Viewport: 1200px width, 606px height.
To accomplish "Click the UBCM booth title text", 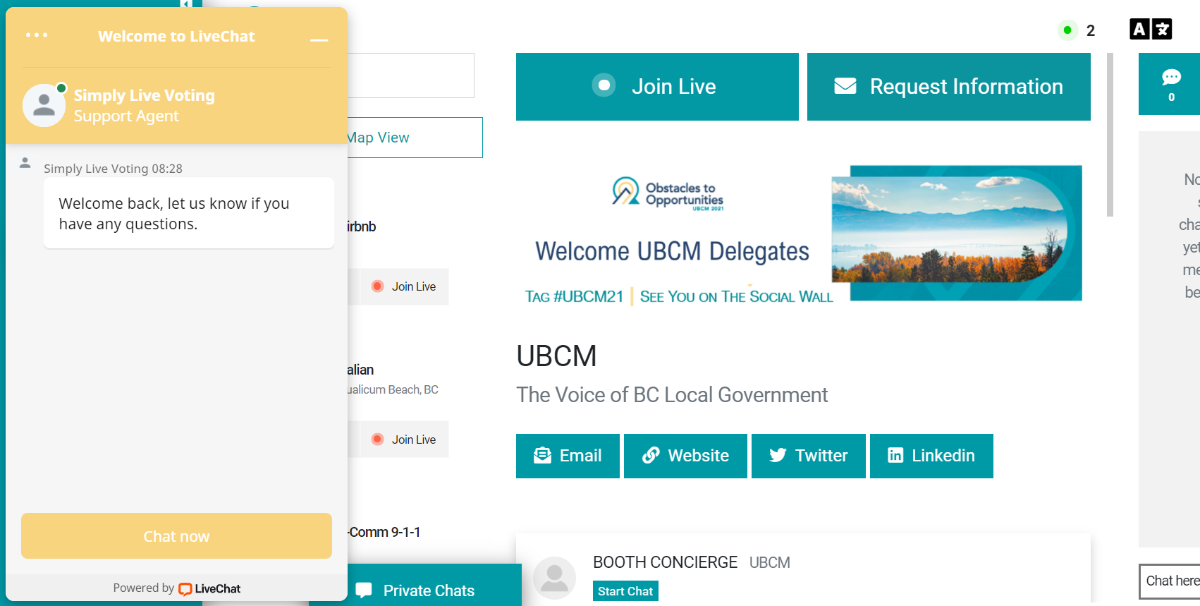I will coord(556,356).
